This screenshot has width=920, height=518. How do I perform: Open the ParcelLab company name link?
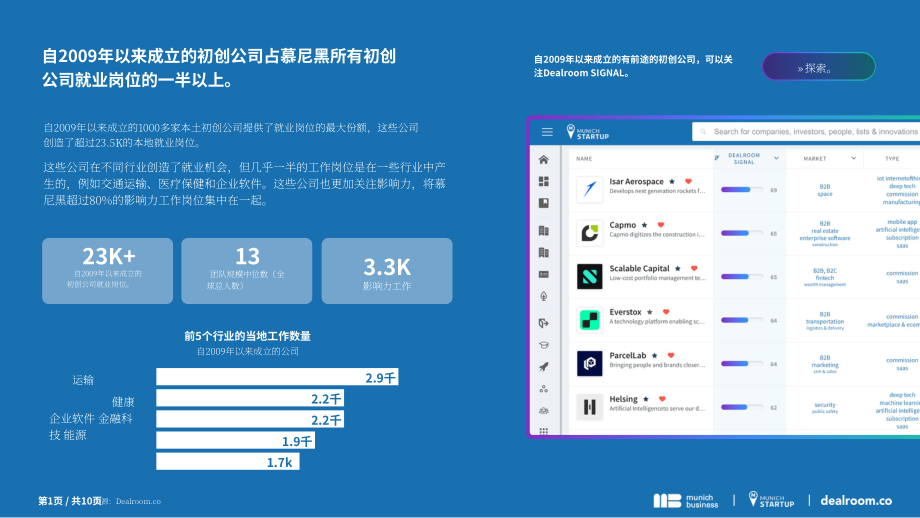click(x=627, y=356)
